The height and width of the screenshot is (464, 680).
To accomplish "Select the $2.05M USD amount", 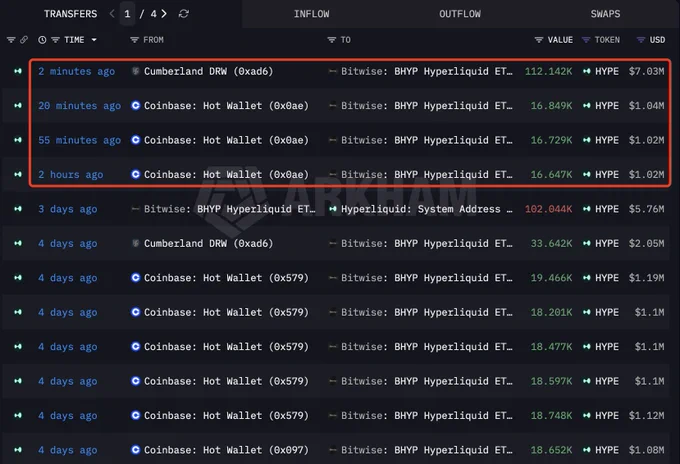I will click(647, 243).
